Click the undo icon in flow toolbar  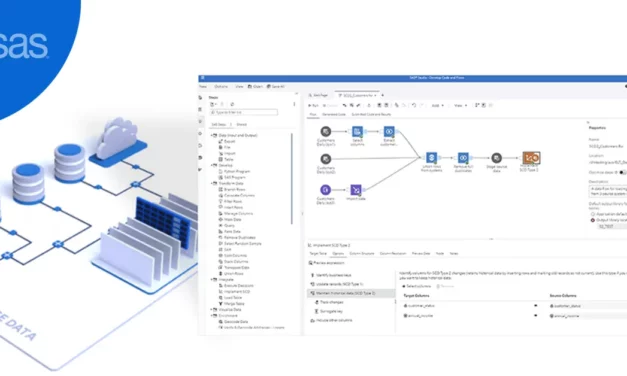[414, 105]
